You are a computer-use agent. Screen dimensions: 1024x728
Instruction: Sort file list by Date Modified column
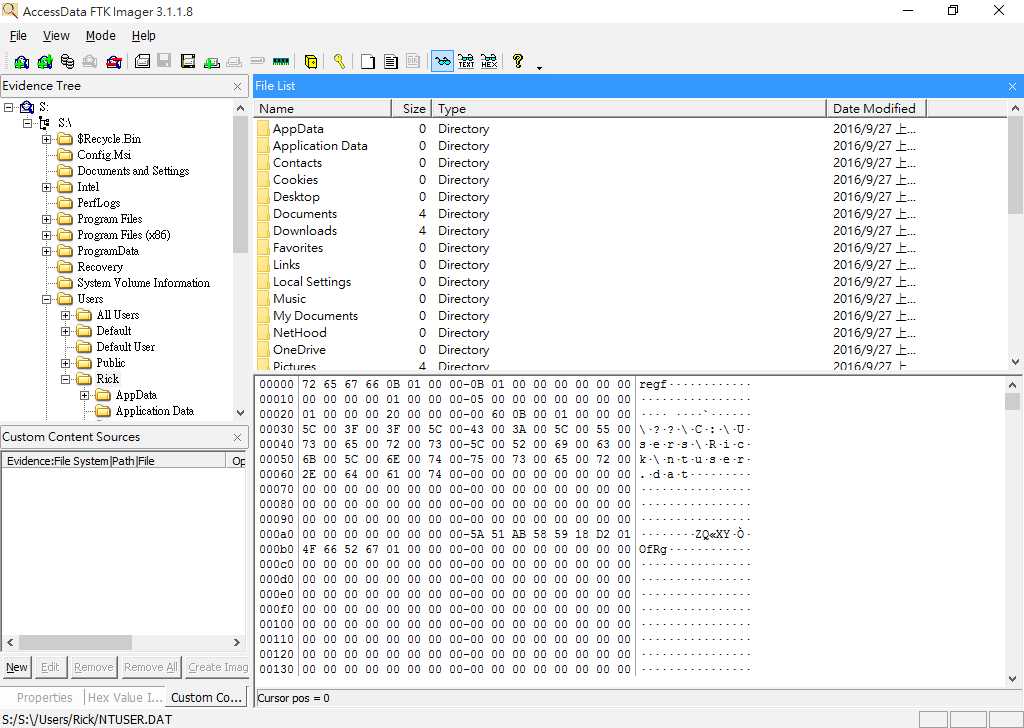pos(876,108)
